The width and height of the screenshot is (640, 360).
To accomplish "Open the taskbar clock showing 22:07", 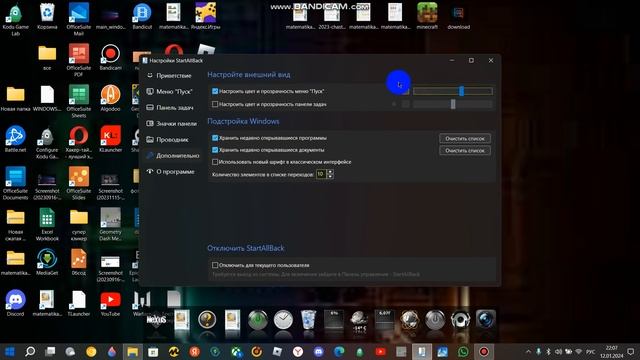I will [x=611, y=352].
